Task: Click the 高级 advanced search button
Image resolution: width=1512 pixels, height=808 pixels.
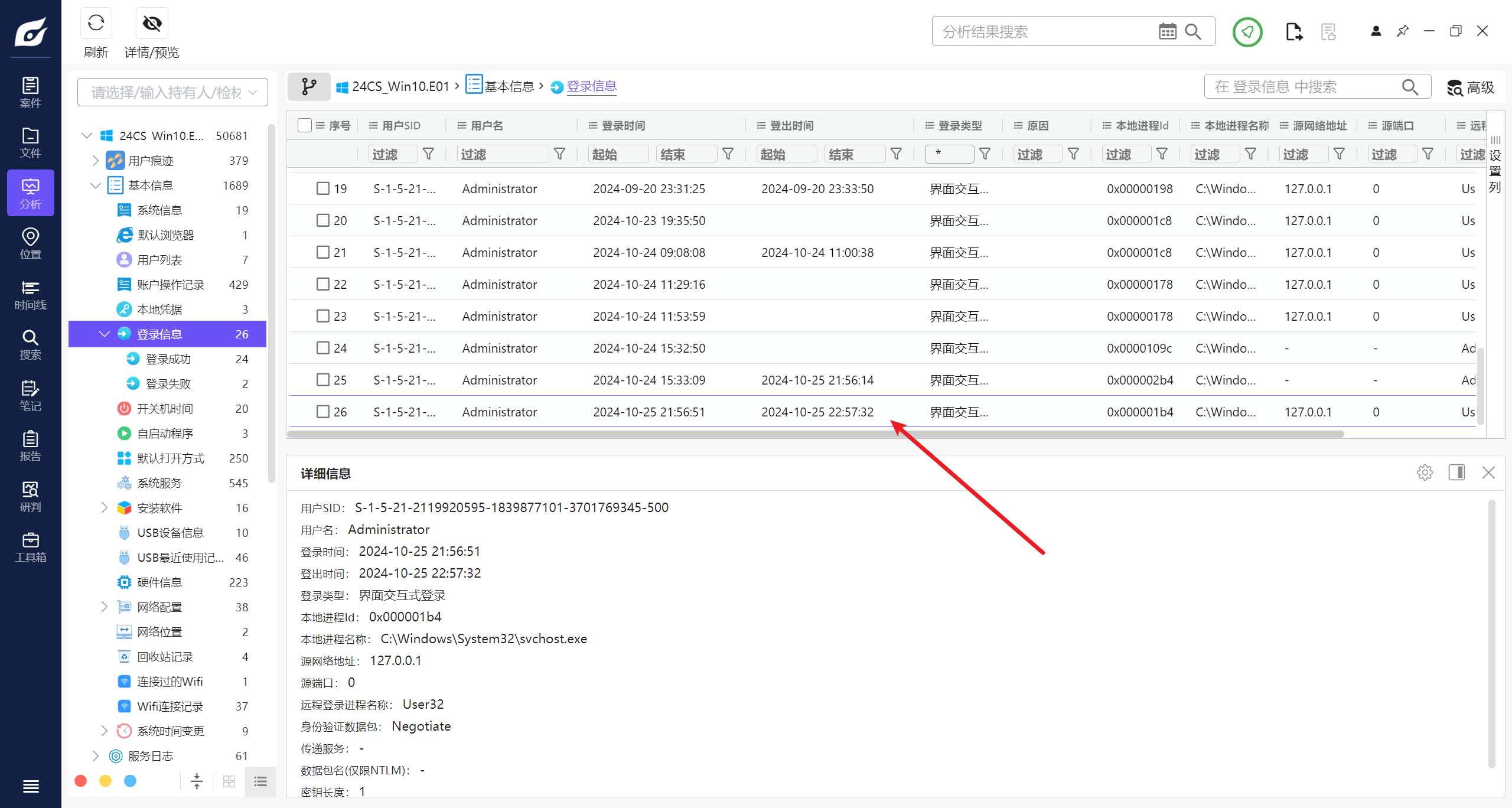Action: click(1471, 87)
